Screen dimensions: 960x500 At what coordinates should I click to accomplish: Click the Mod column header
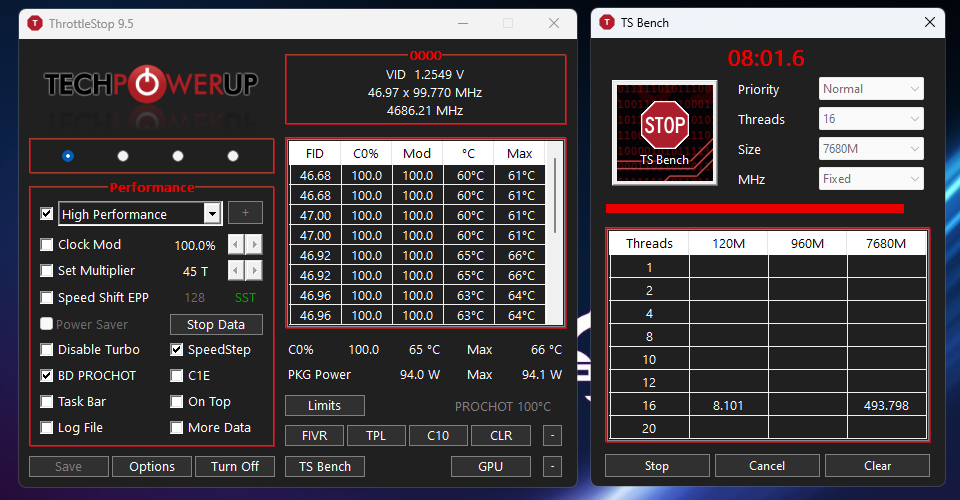(417, 154)
